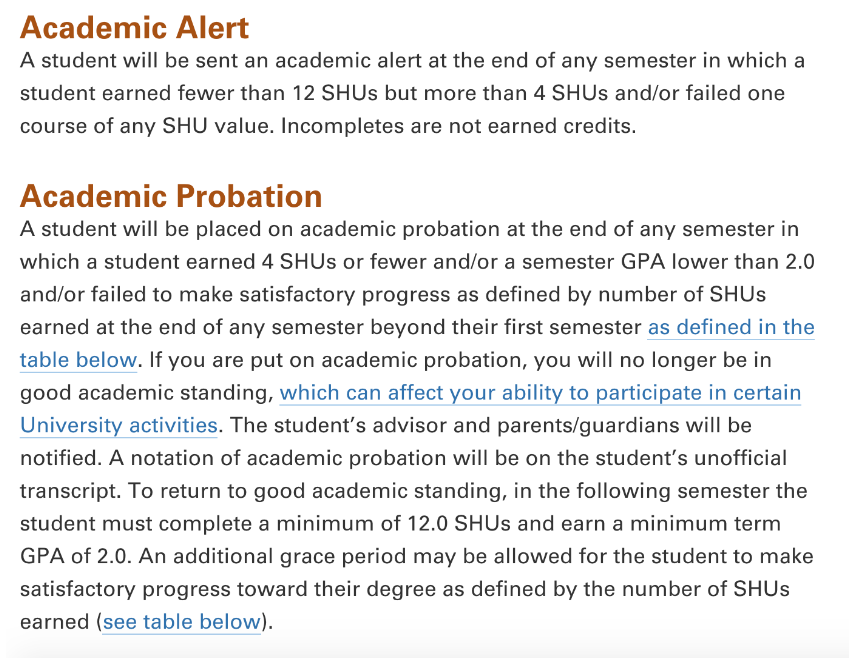The width and height of the screenshot is (865, 658).
Task: Click the "University activities" link text
Action: (x=118, y=425)
